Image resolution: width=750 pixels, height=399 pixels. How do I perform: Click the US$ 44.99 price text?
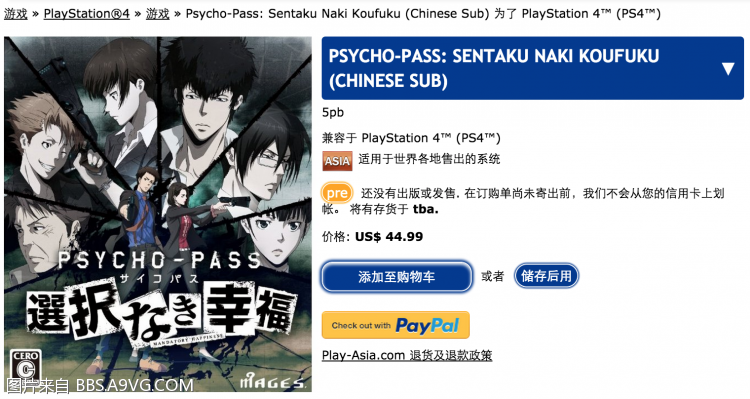coord(389,237)
